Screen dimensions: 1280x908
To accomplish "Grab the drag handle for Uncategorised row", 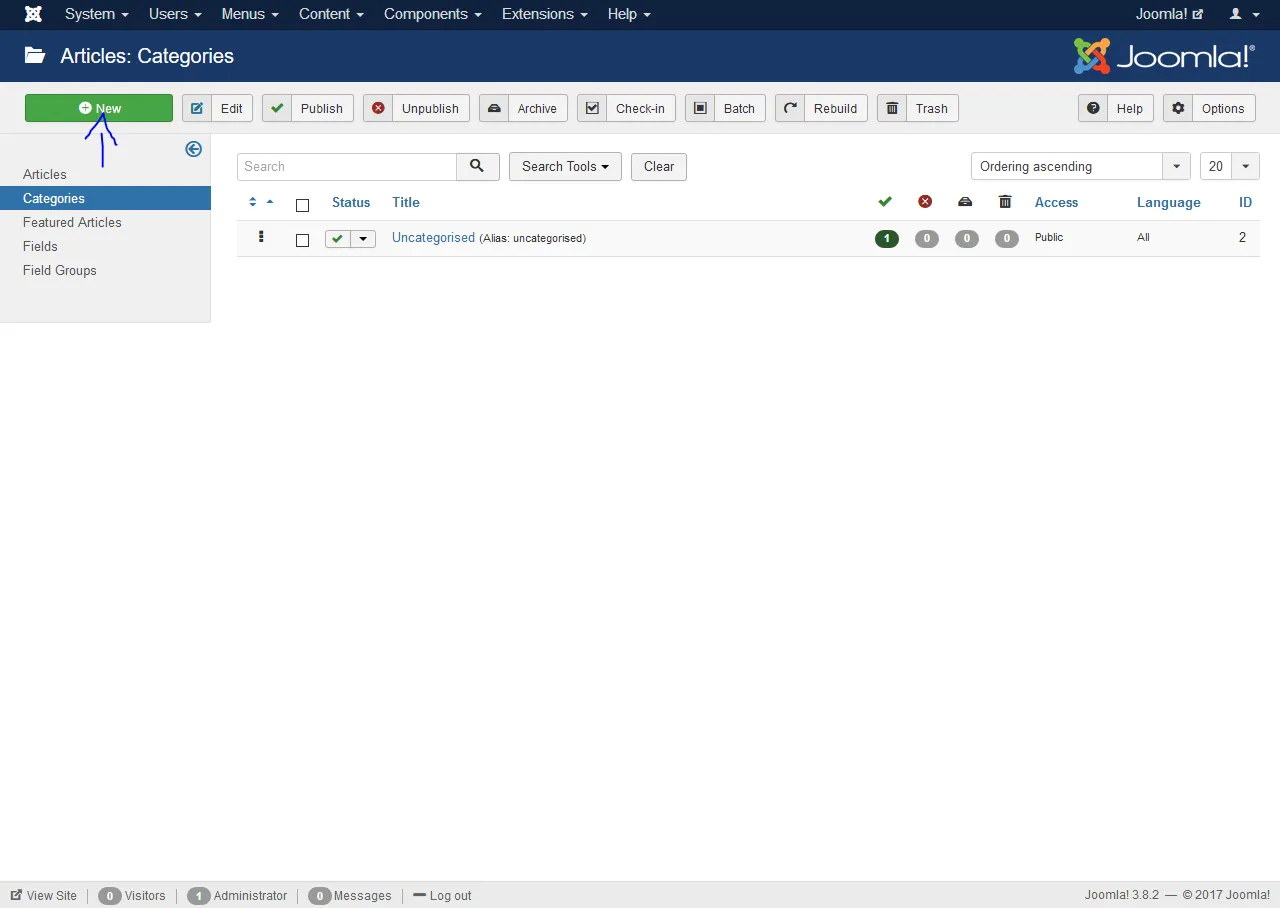I will (x=261, y=237).
